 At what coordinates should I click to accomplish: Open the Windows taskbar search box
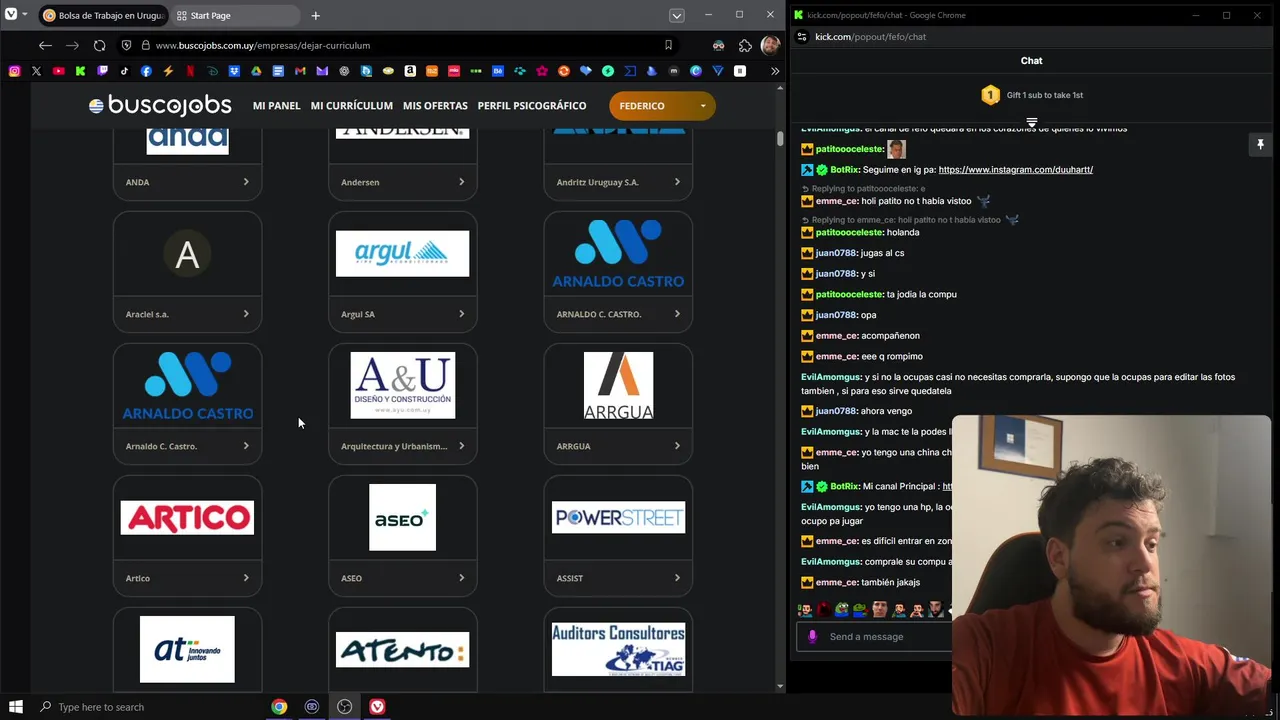coord(148,707)
